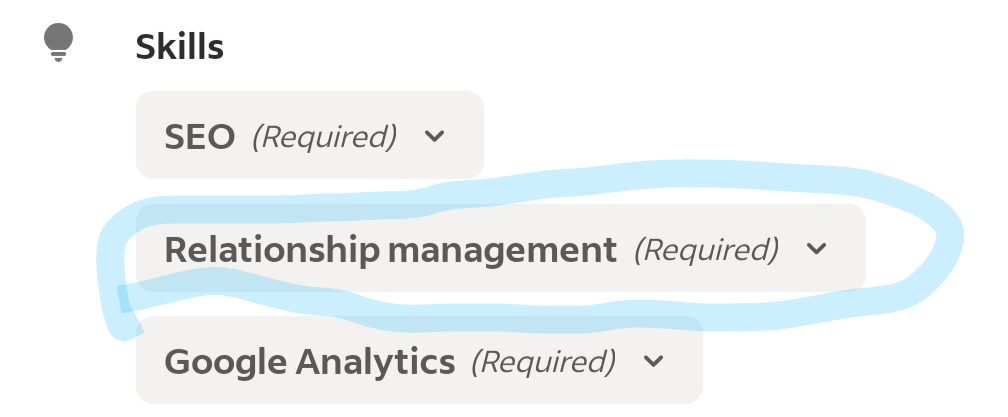Expand the Google Analytics chevron
The image size is (1008, 417).
654,360
